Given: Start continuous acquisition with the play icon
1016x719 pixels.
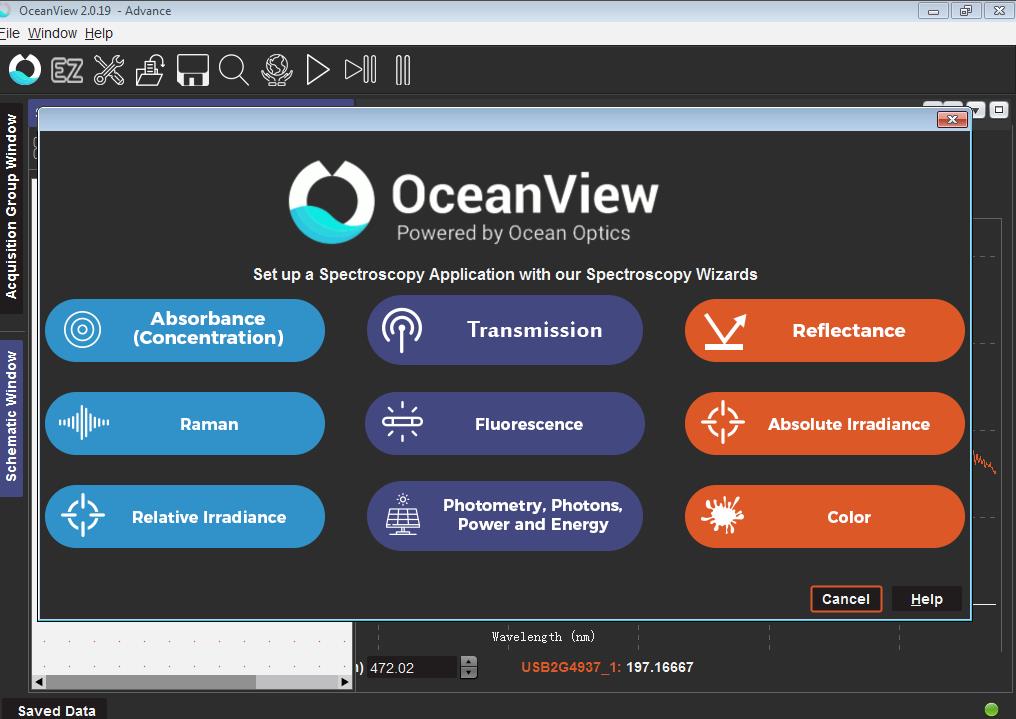Looking at the screenshot, I should [317, 70].
